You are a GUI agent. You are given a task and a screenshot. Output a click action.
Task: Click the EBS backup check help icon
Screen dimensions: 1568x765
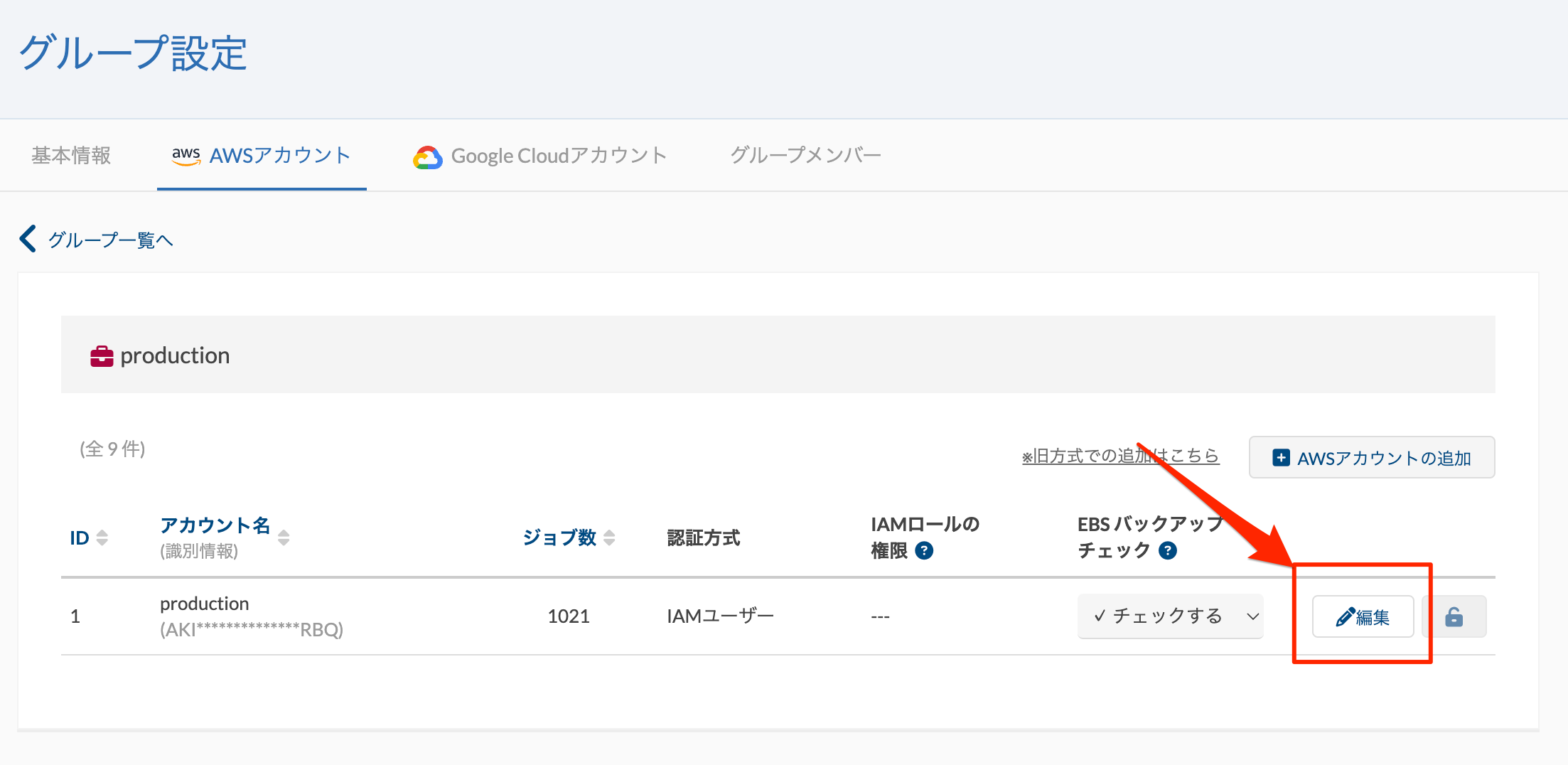1167,551
